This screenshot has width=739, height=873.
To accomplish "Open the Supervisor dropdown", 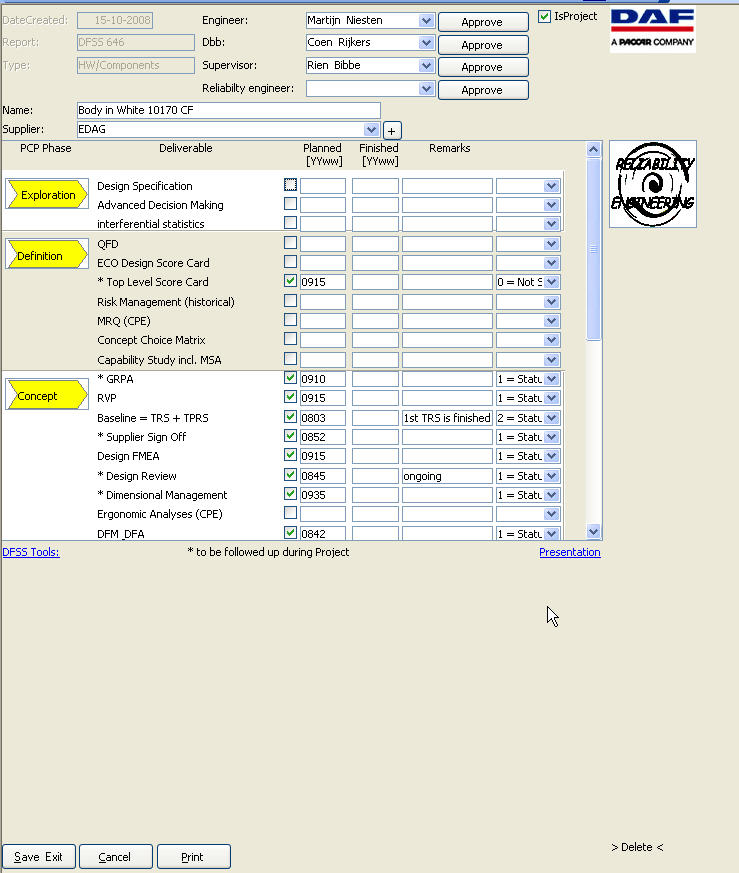I will 426,66.
